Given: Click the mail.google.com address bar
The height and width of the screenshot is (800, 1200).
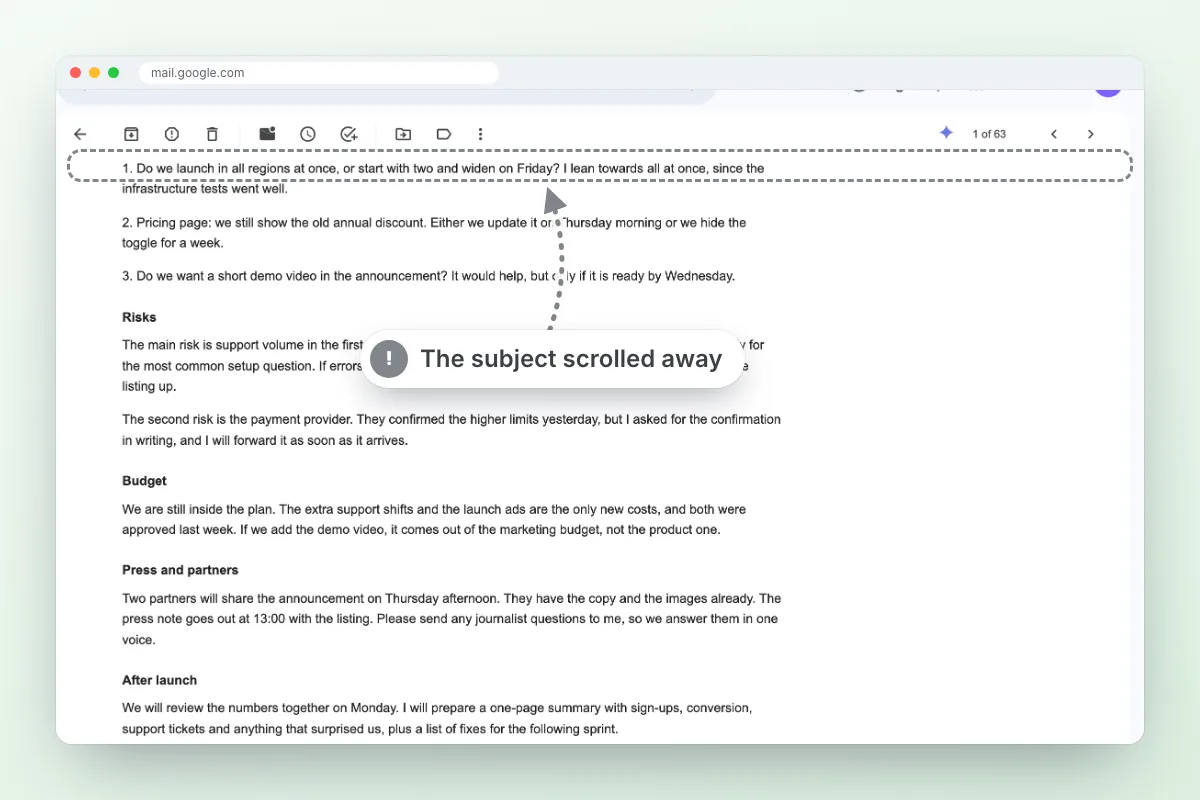Looking at the screenshot, I should (319, 73).
